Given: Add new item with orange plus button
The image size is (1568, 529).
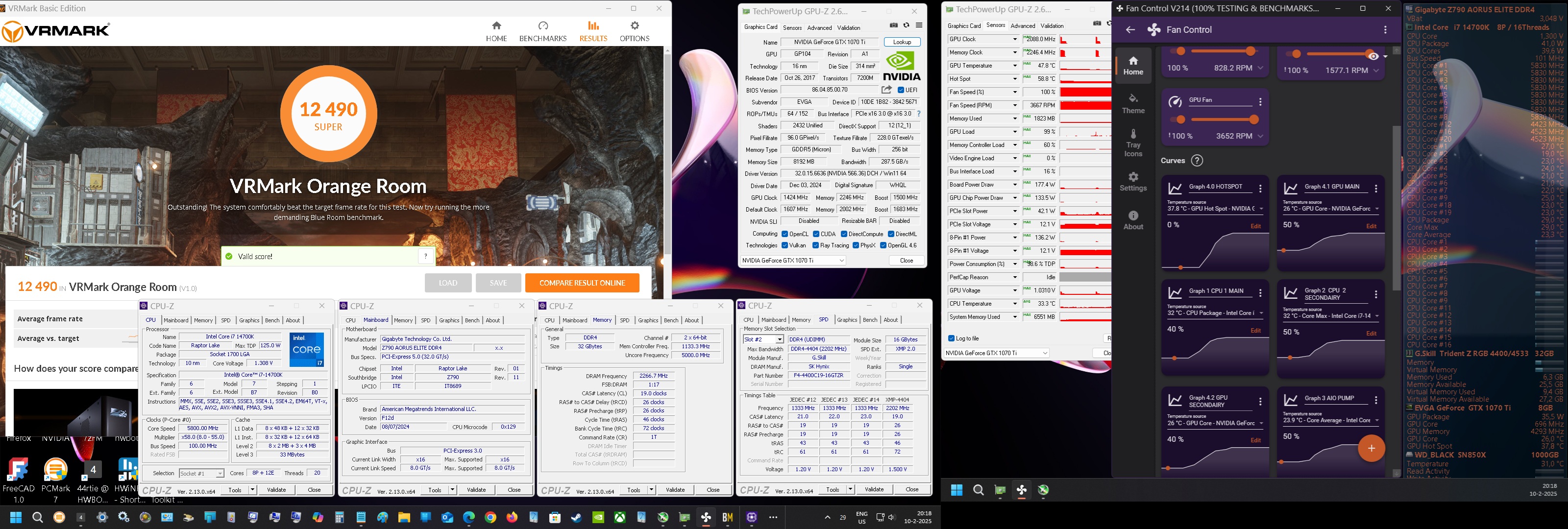Looking at the screenshot, I should point(1372,449).
